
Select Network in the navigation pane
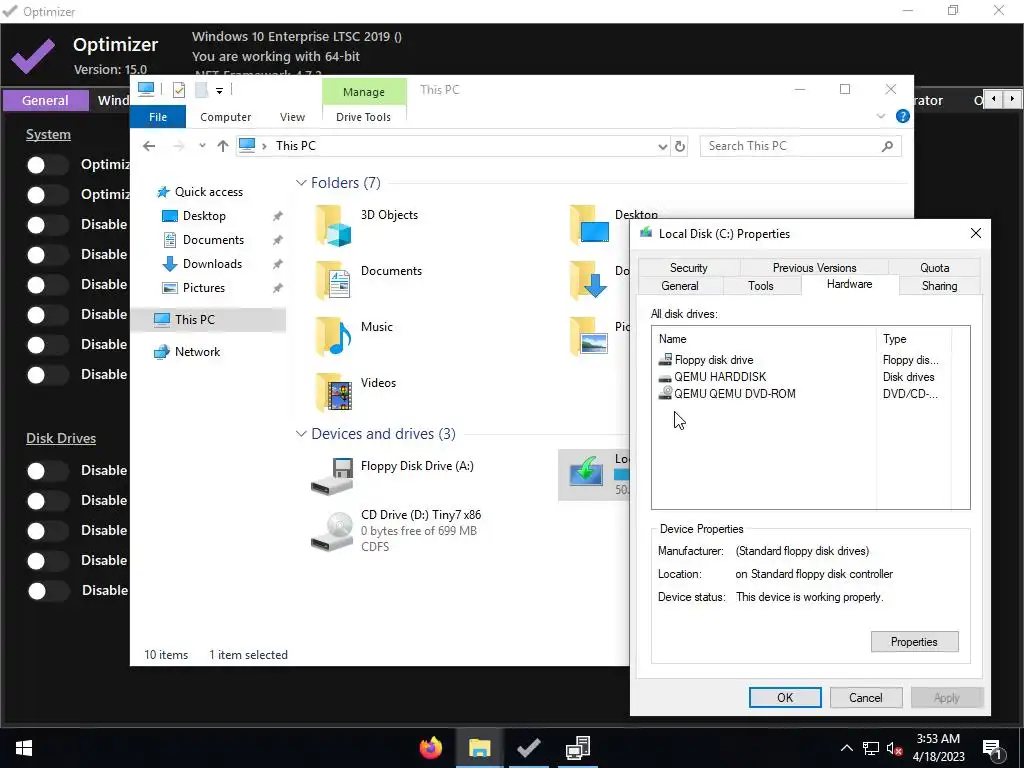pos(197,351)
